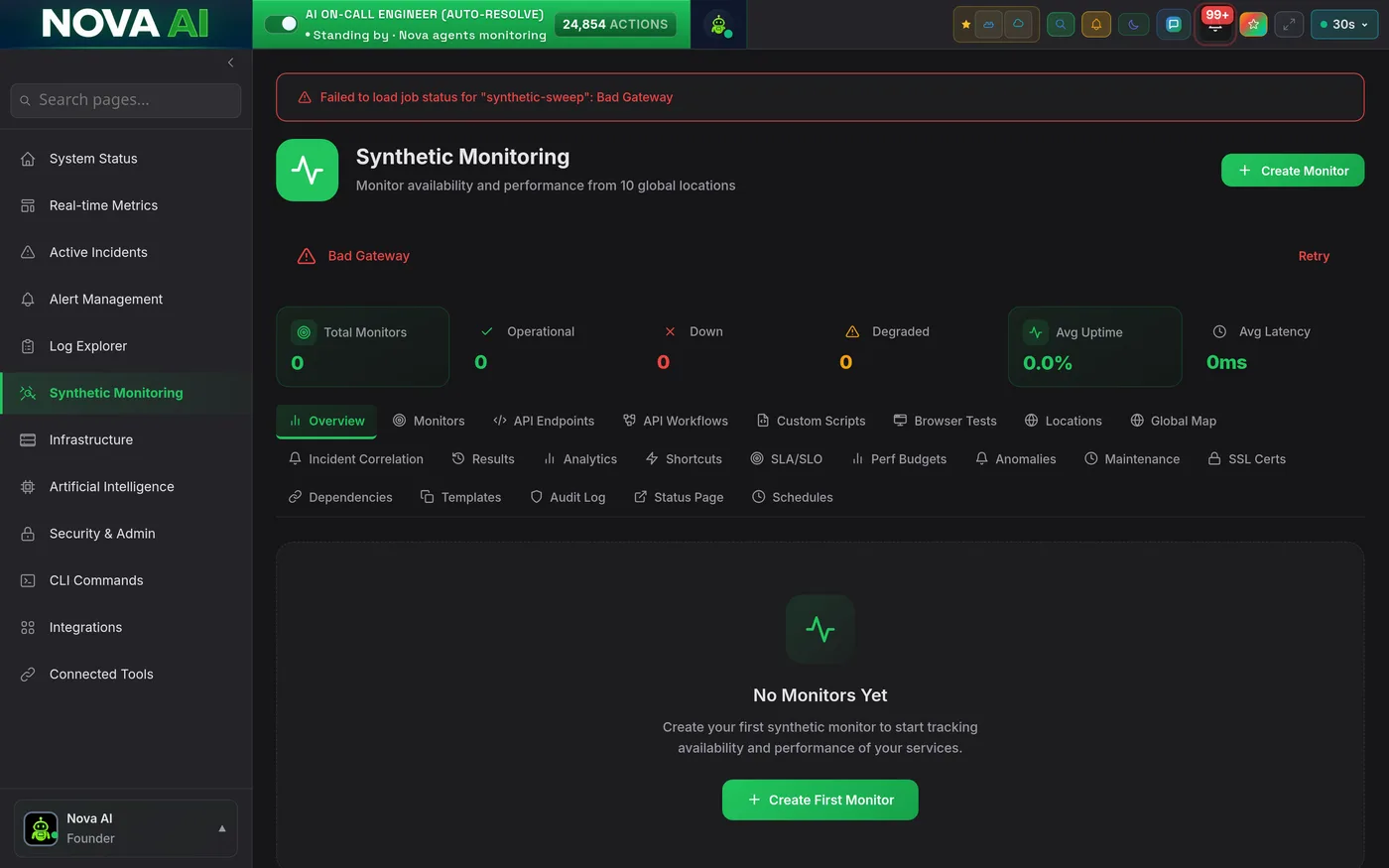
Task: Open the 99+ badge alerts button
Action: click(x=1215, y=24)
